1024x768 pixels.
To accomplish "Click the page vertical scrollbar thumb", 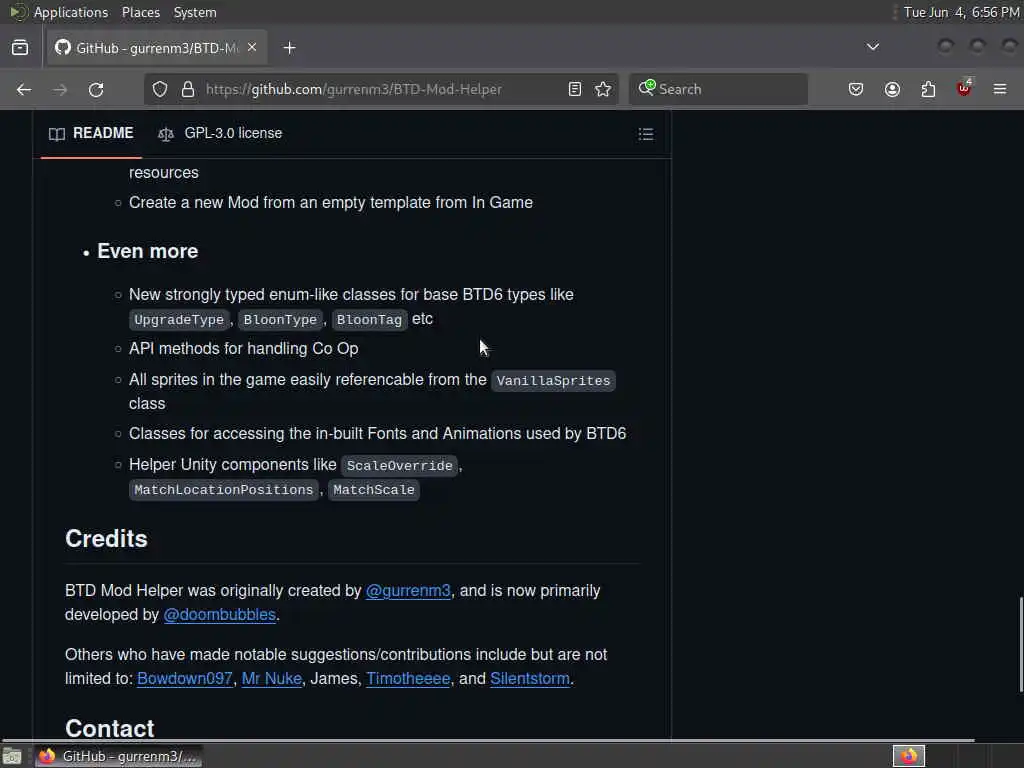I will tap(1021, 644).
